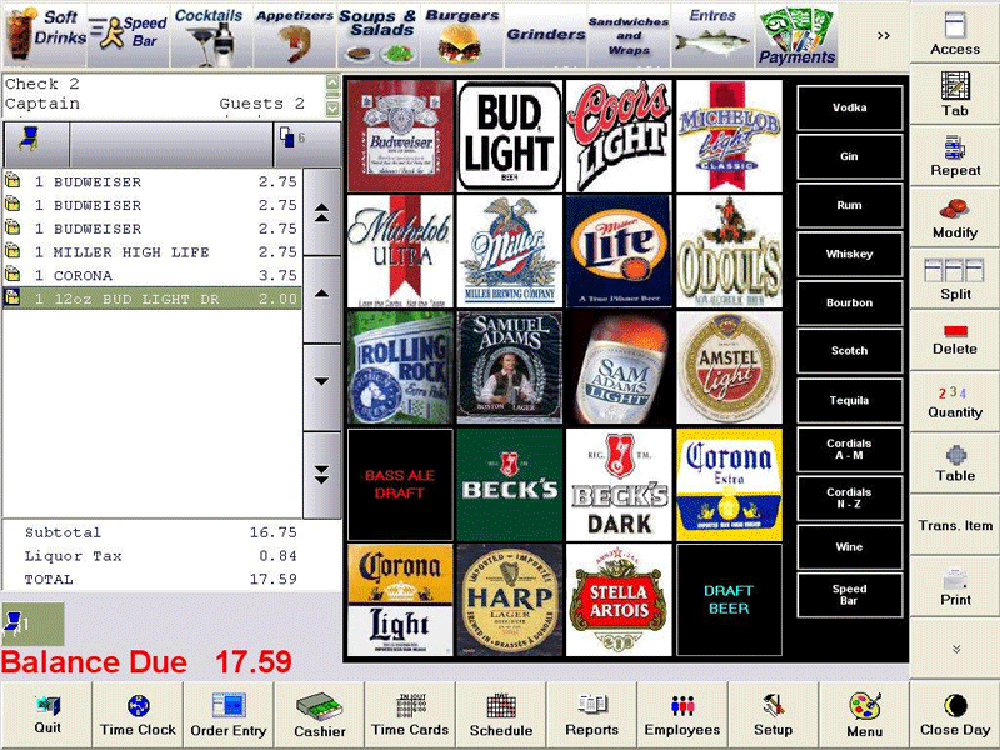Select the O'Doul's tile
This screenshot has height=750, width=1000.
[x=729, y=251]
